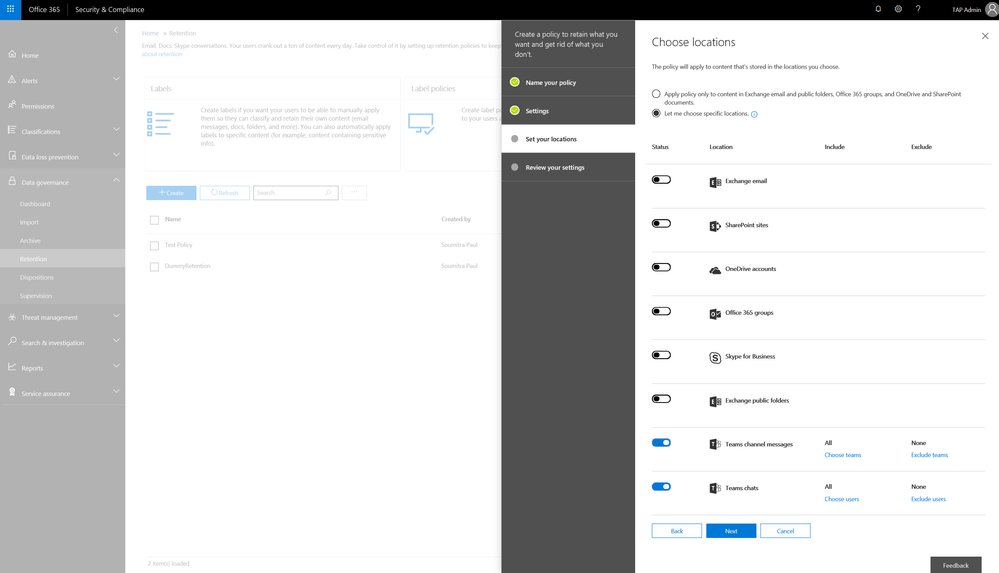Disable the Teams channel messages toggle
999x573 pixels.
pos(661,442)
